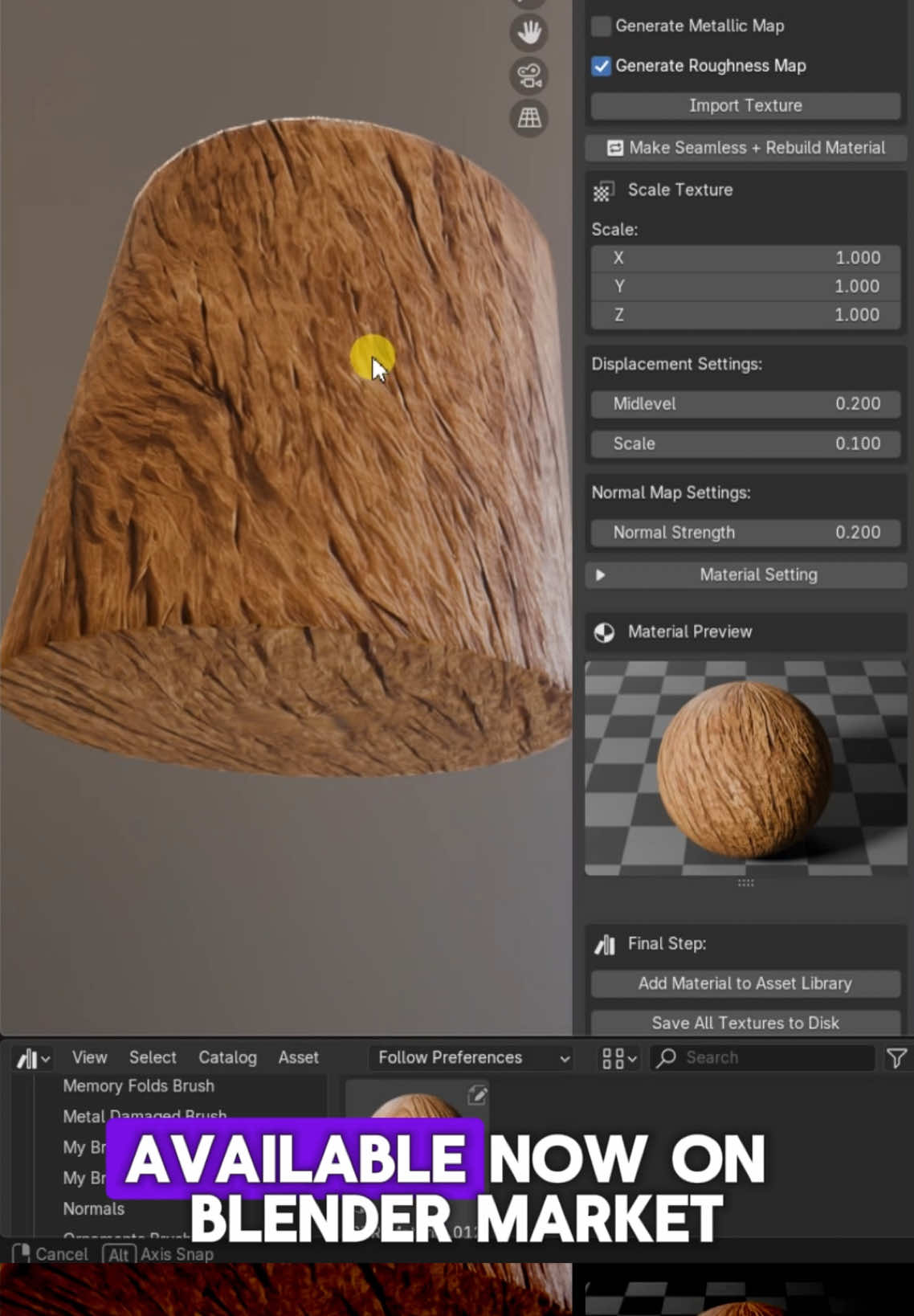Enable Generate Metallic Map checkbox

(601, 26)
